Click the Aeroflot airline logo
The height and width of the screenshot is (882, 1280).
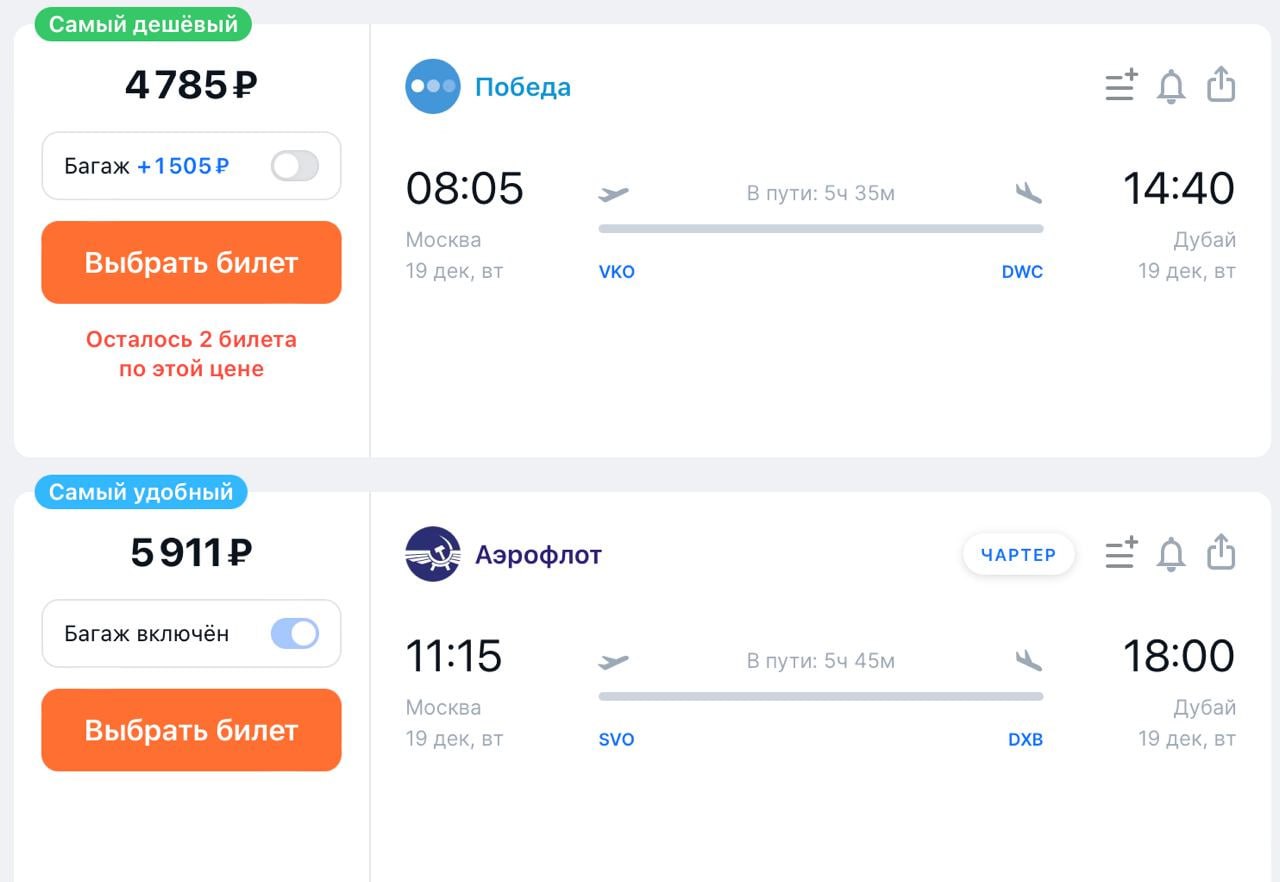coord(432,554)
